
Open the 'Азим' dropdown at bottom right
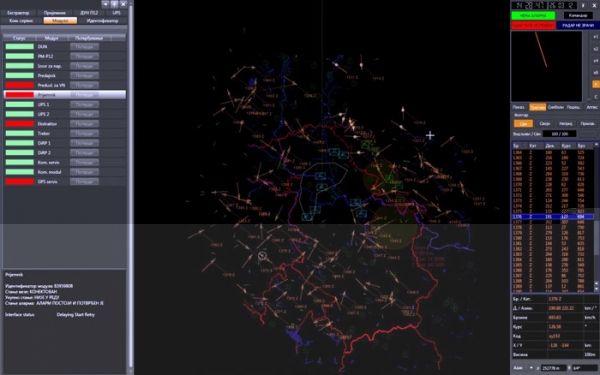tap(523, 368)
